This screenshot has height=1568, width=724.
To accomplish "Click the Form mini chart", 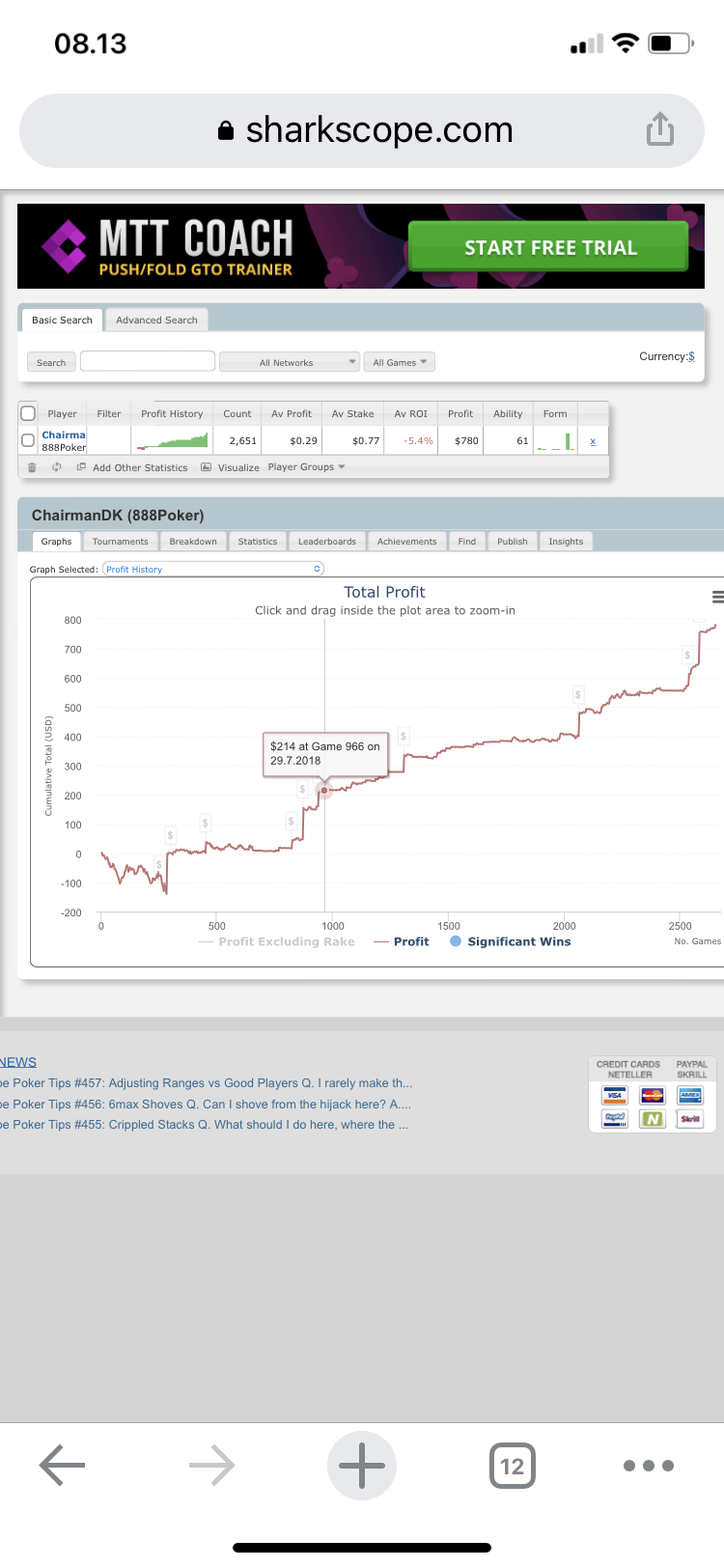I will click(556, 441).
